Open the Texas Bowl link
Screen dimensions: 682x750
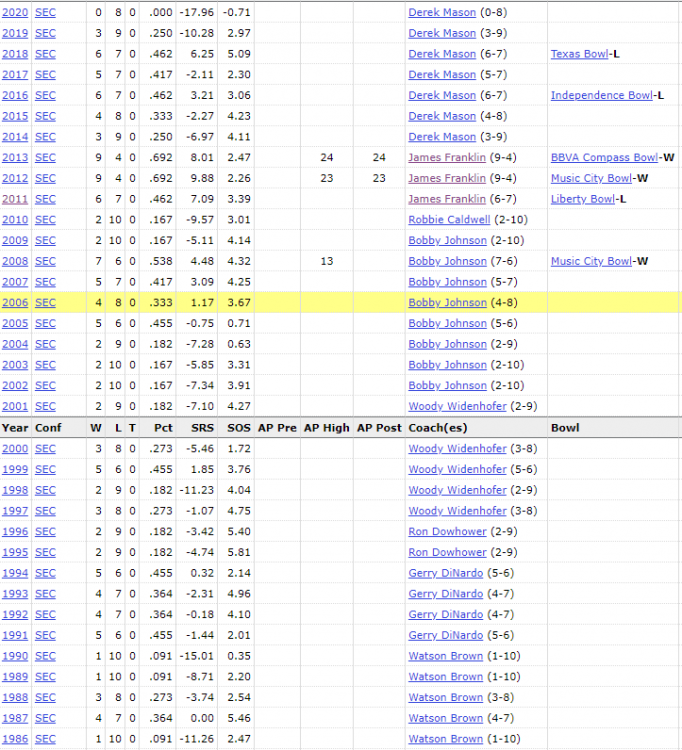tap(579, 54)
